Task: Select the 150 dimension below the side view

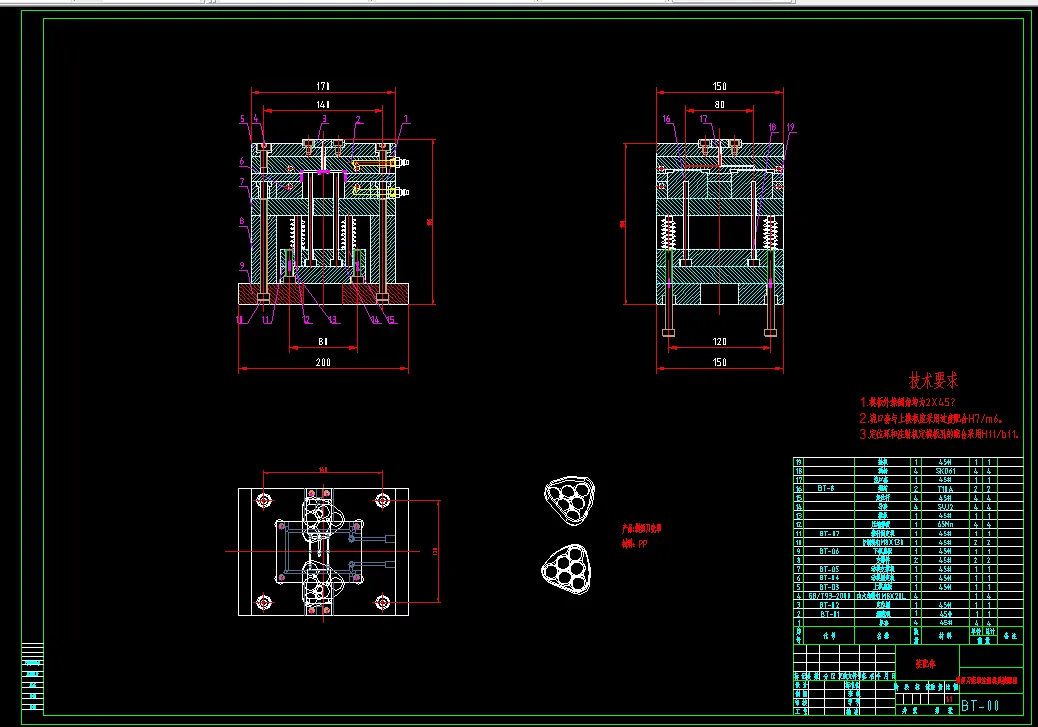Action: click(x=720, y=362)
